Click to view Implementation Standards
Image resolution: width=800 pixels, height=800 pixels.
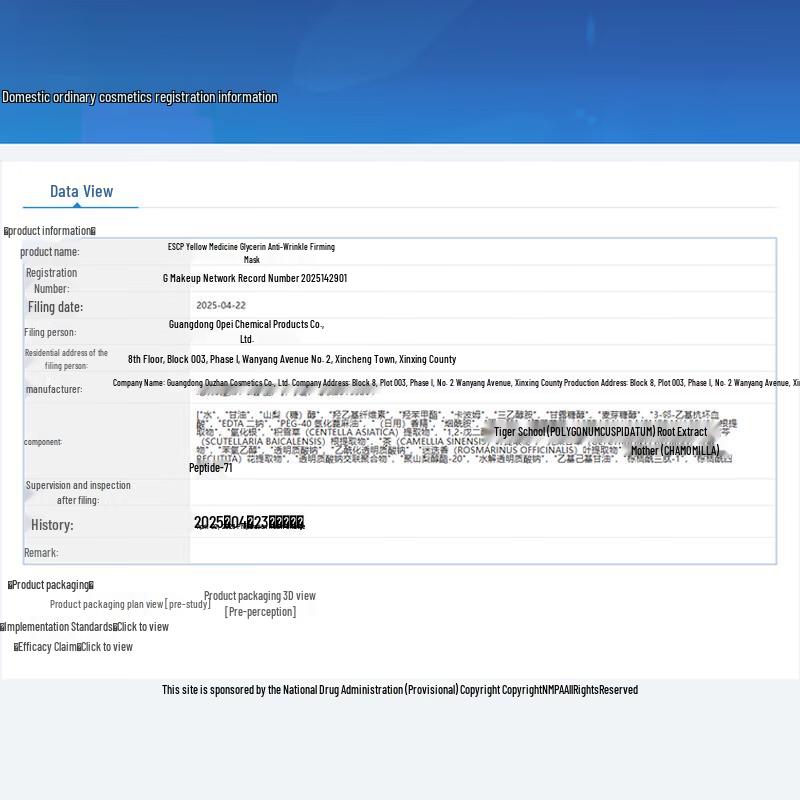tap(141, 627)
